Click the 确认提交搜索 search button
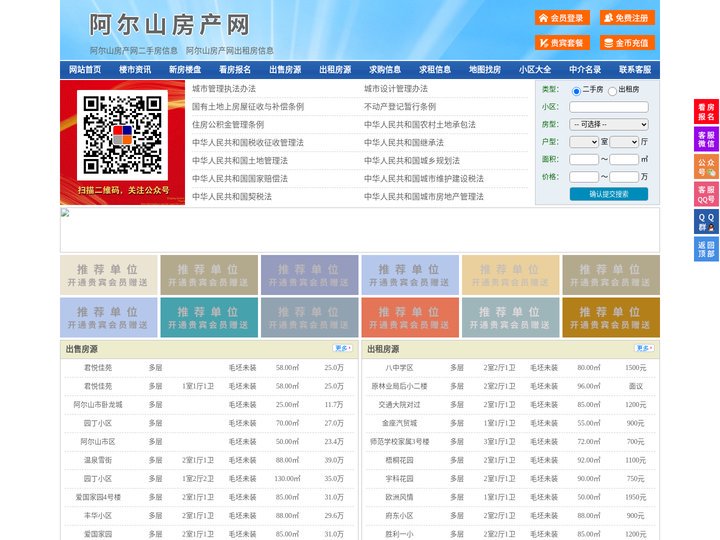The height and width of the screenshot is (540, 720). click(x=609, y=194)
